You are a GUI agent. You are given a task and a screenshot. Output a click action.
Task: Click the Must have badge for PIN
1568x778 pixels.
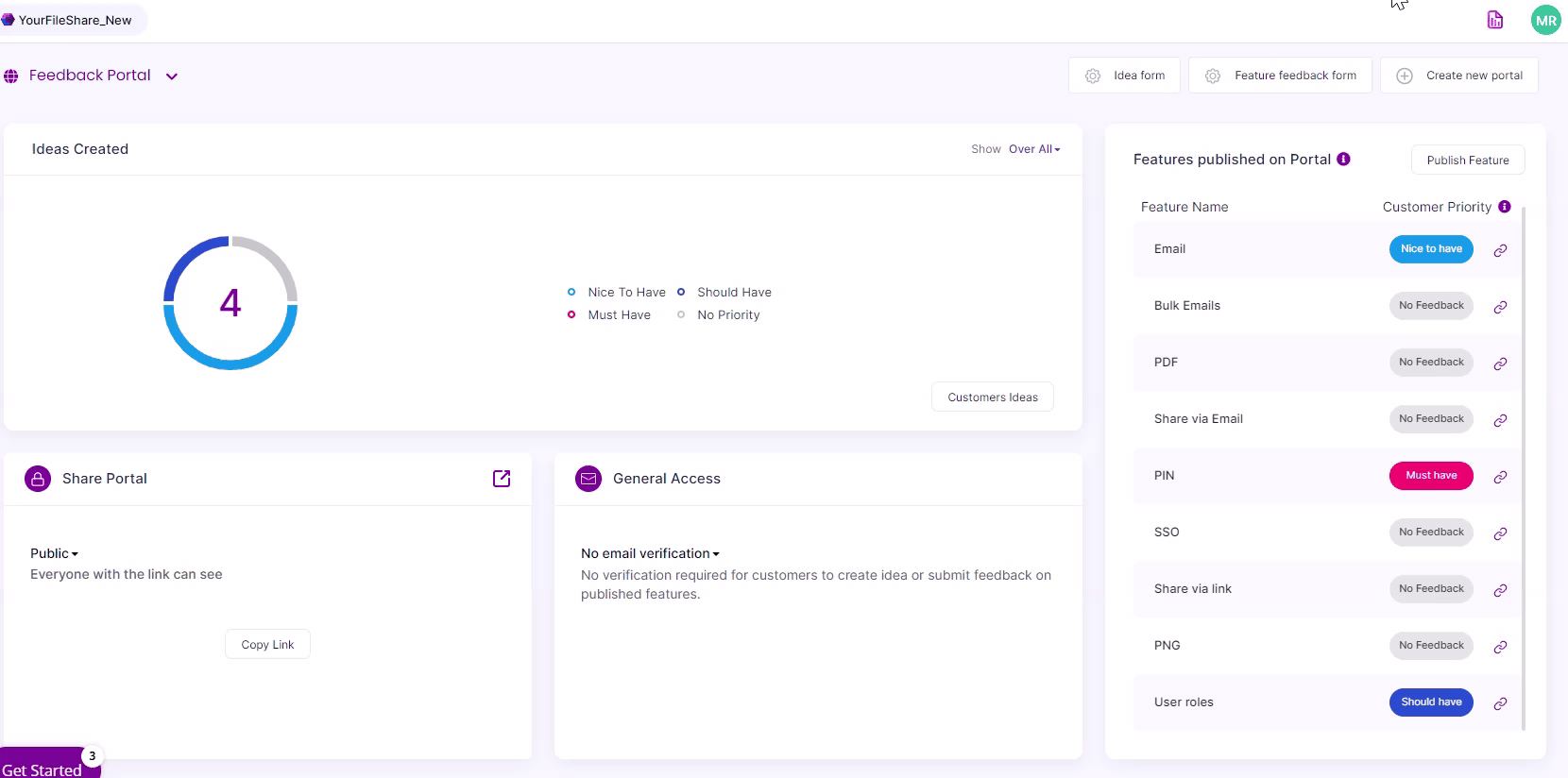pos(1431,476)
